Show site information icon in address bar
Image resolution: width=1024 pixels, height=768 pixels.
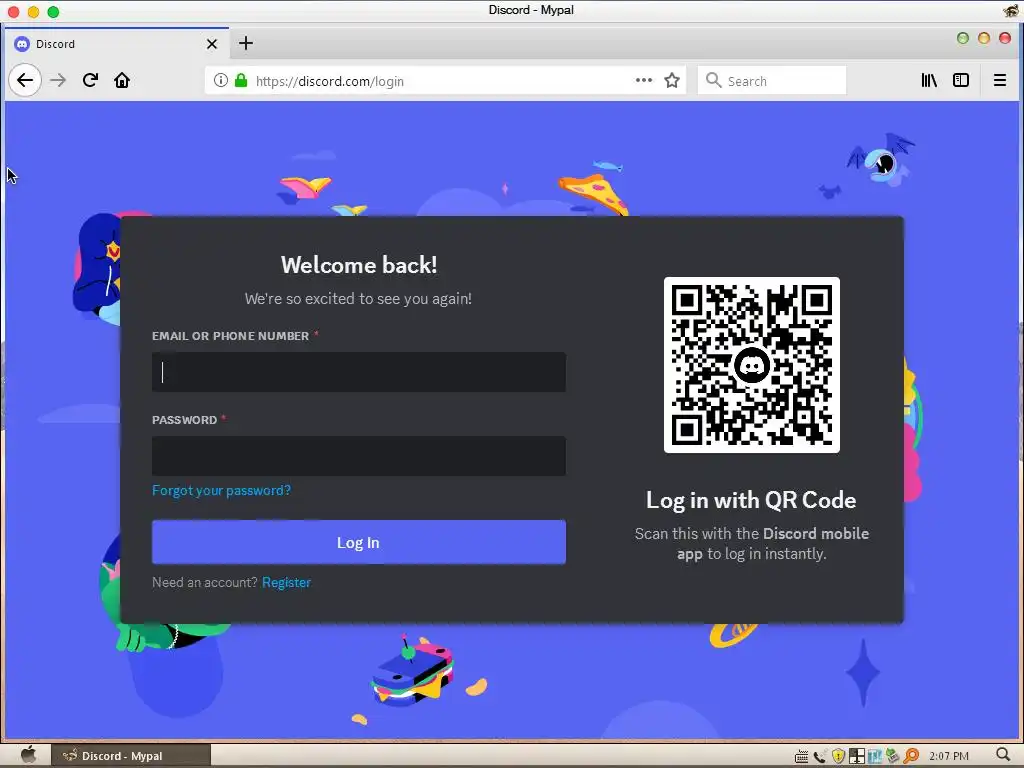tap(221, 80)
